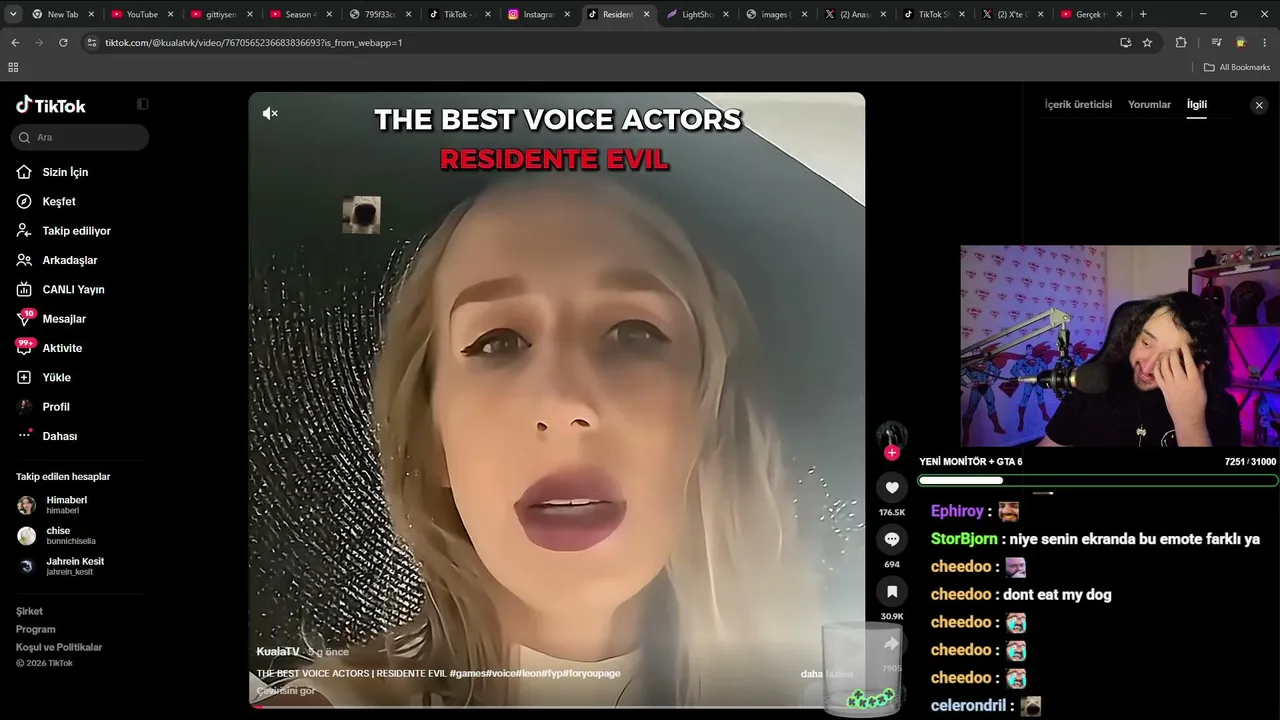Open Yükle upload page
This screenshot has height=720, width=1280.
click(x=56, y=377)
